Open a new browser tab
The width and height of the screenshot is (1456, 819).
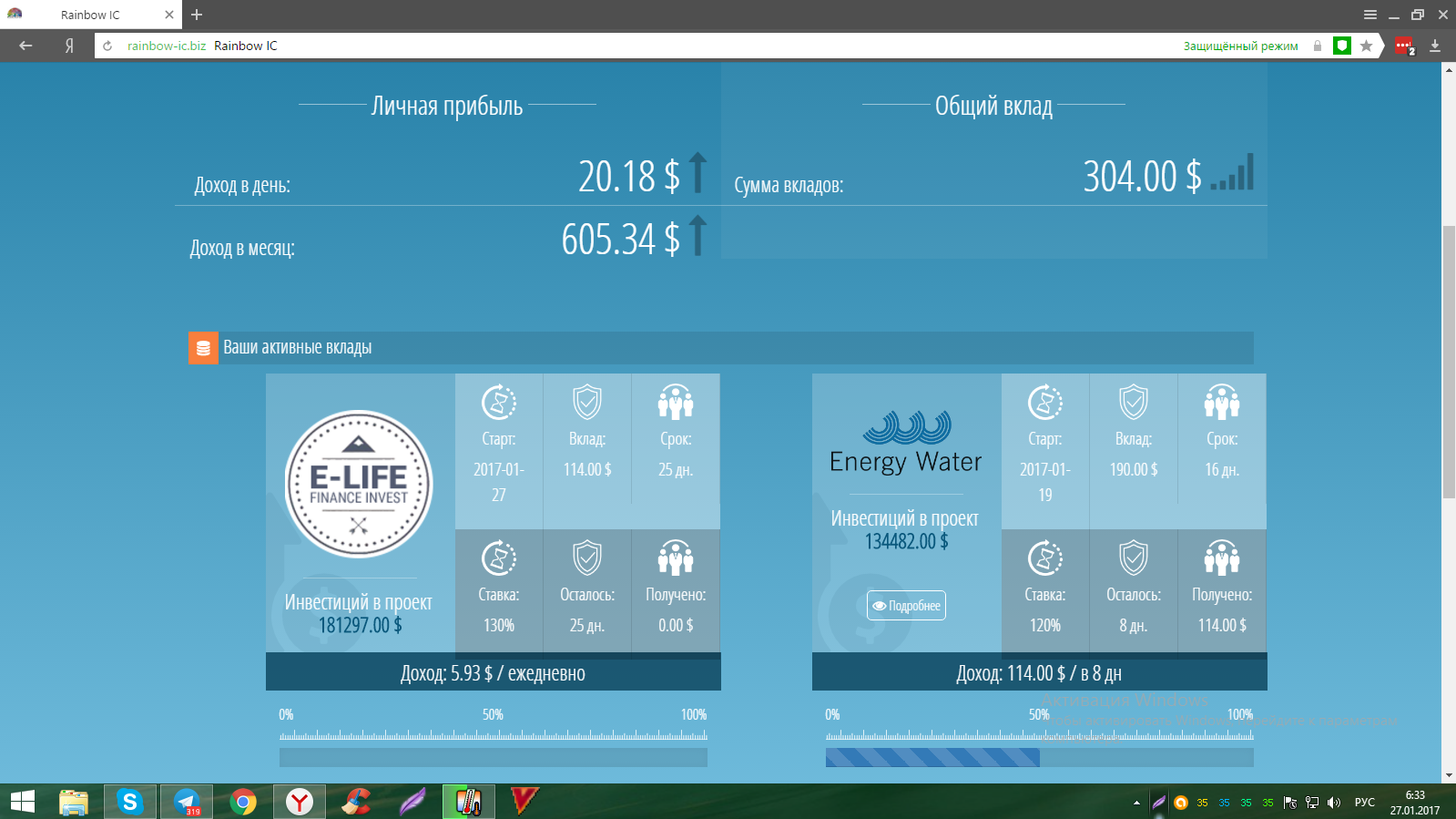197,15
